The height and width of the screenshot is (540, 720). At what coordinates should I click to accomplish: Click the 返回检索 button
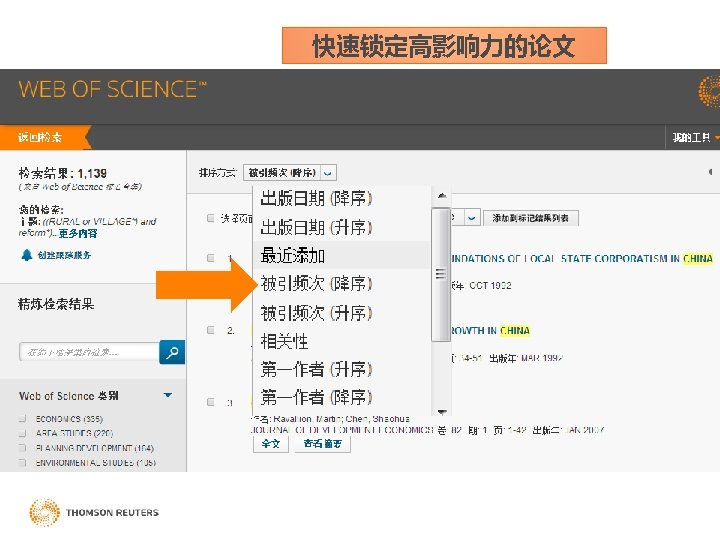45,137
